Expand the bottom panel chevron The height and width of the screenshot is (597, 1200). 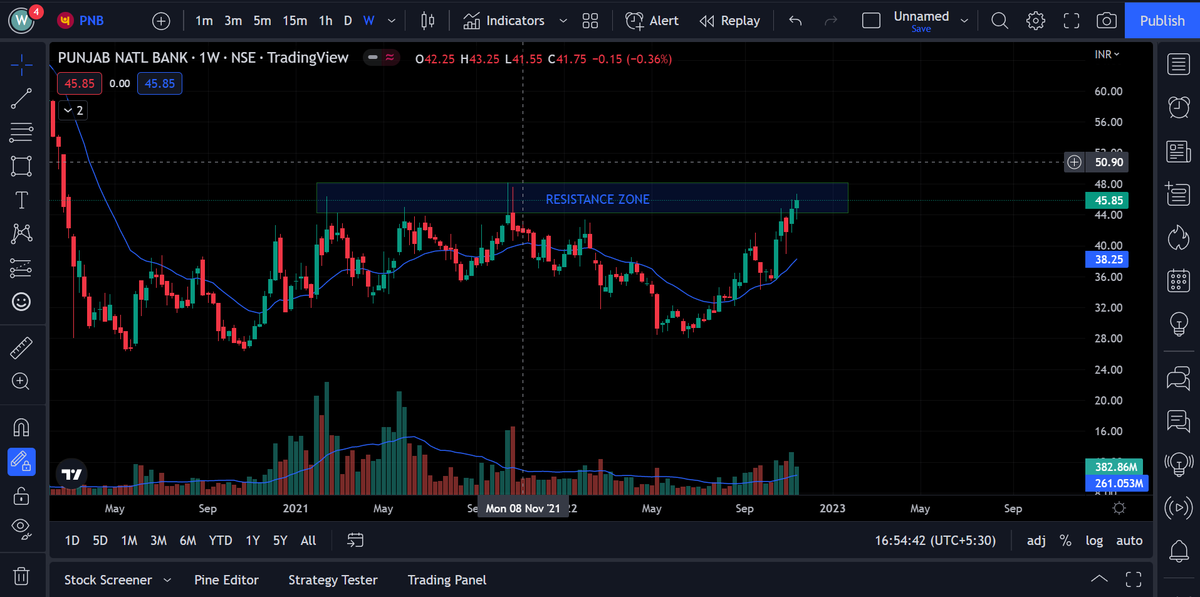point(1099,579)
